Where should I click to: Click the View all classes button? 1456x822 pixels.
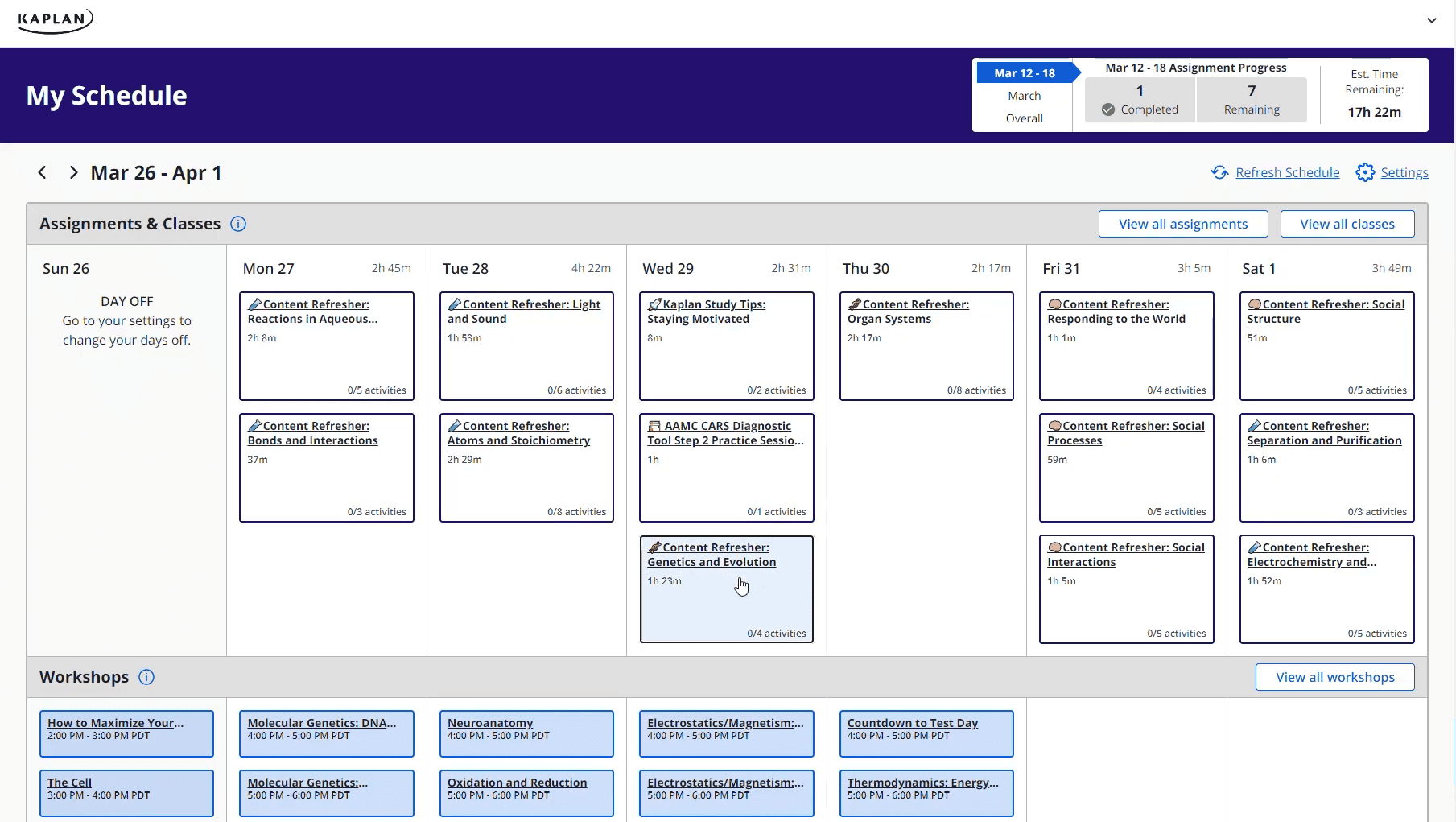(x=1347, y=224)
